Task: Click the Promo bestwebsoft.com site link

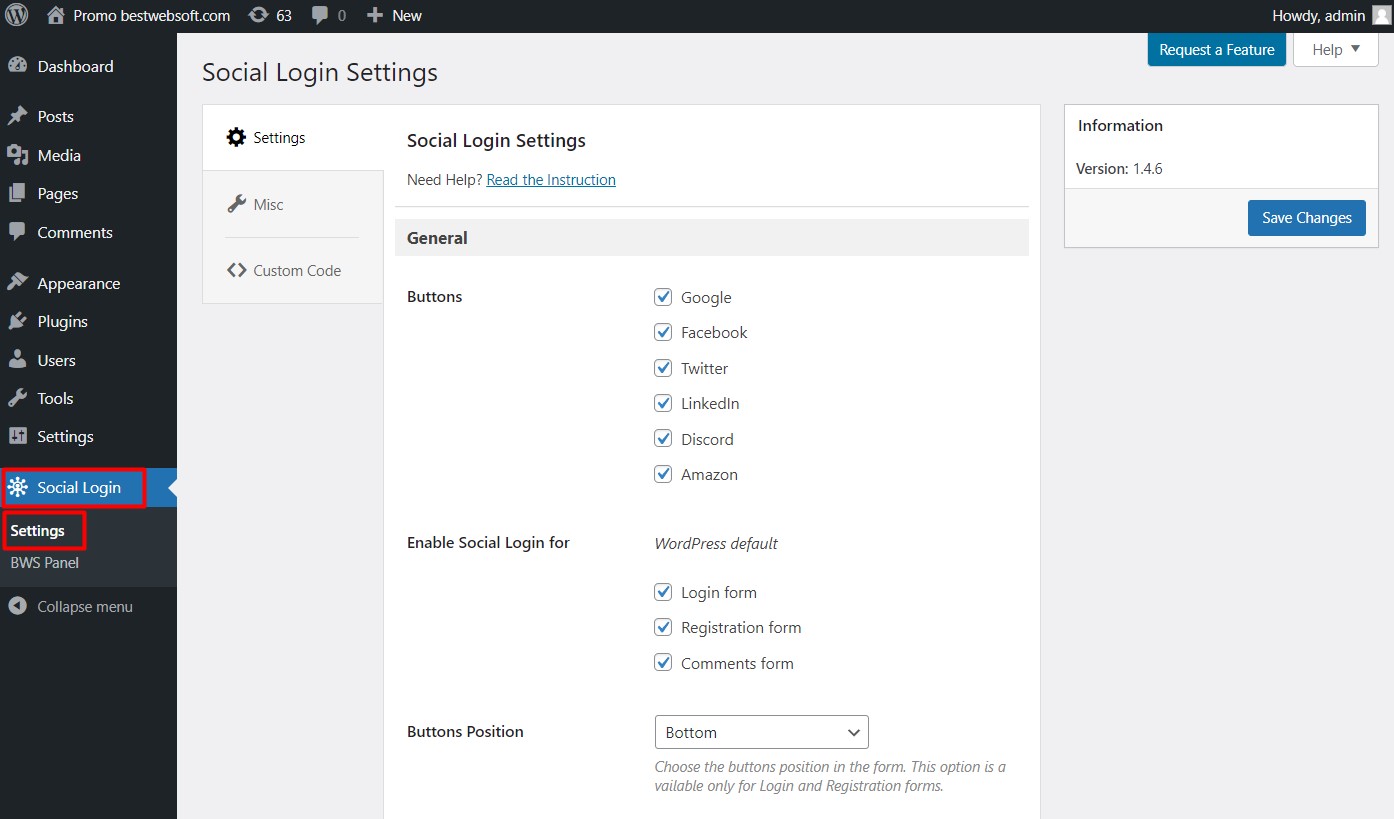Action: point(152,15)
